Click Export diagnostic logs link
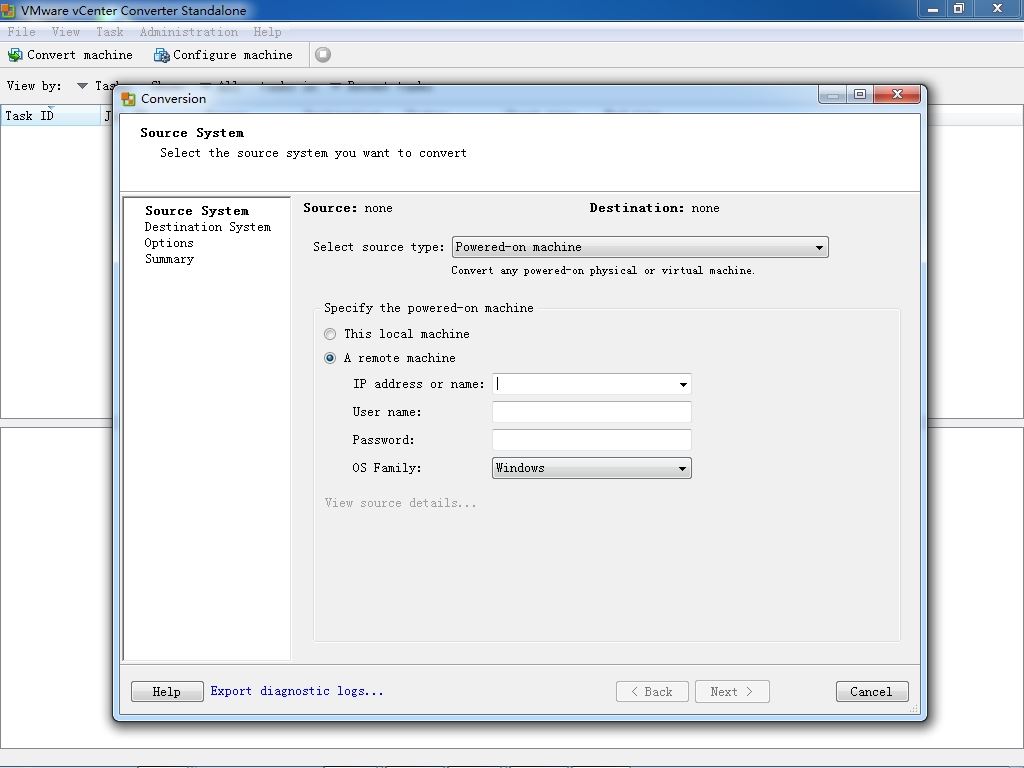The height and width of the screenshot is (768, 1024). pos(296,691)
